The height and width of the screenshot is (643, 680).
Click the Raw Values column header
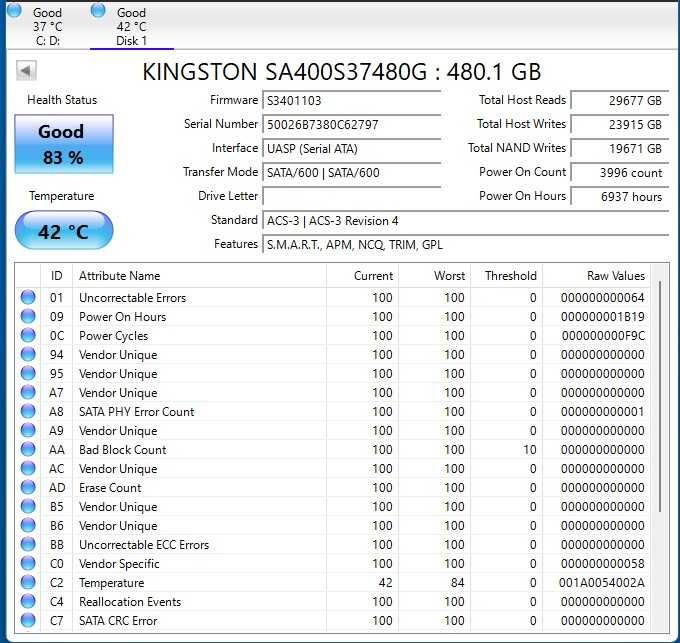pos(596,276)
